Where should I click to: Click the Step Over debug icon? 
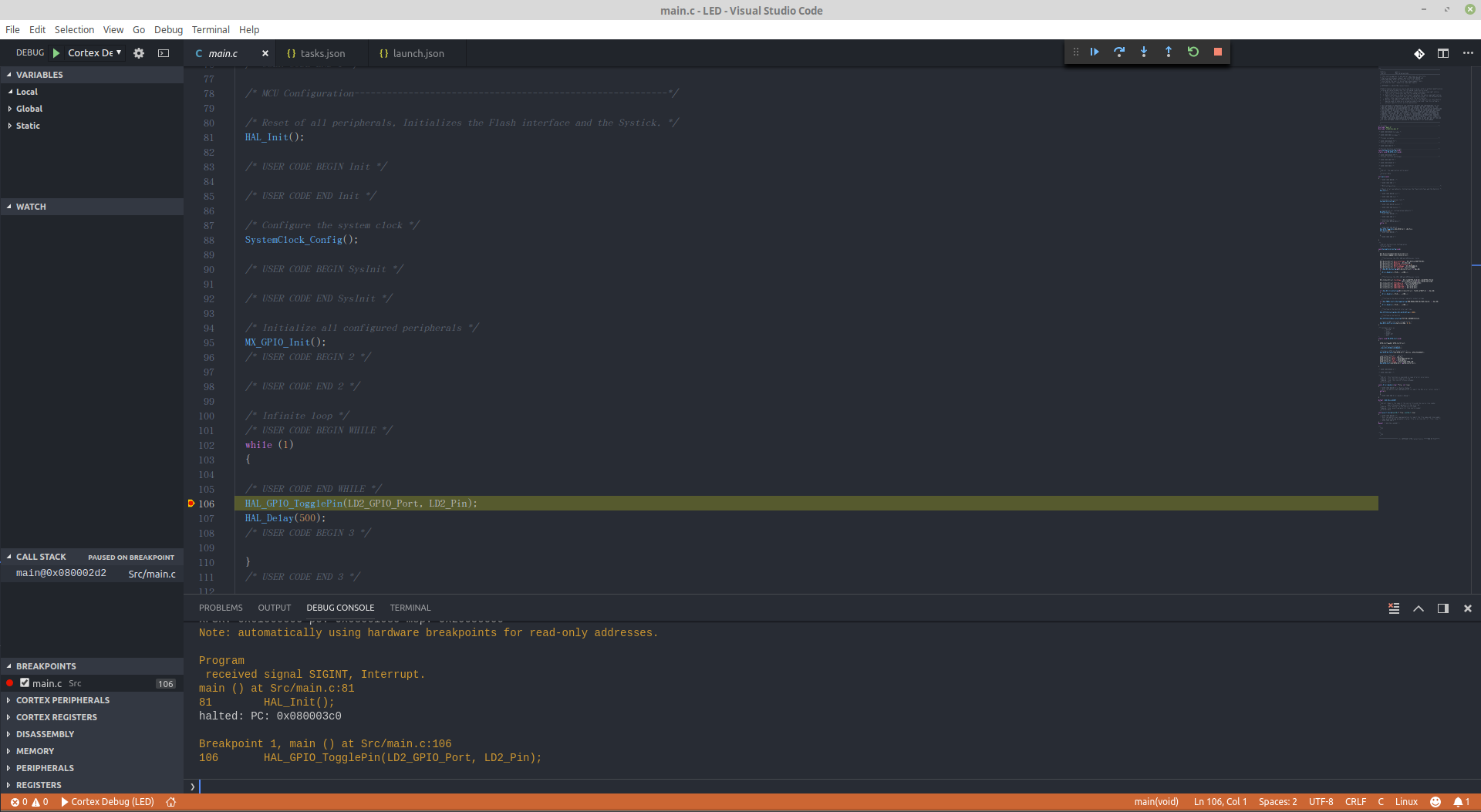[x=1119, y=52]
